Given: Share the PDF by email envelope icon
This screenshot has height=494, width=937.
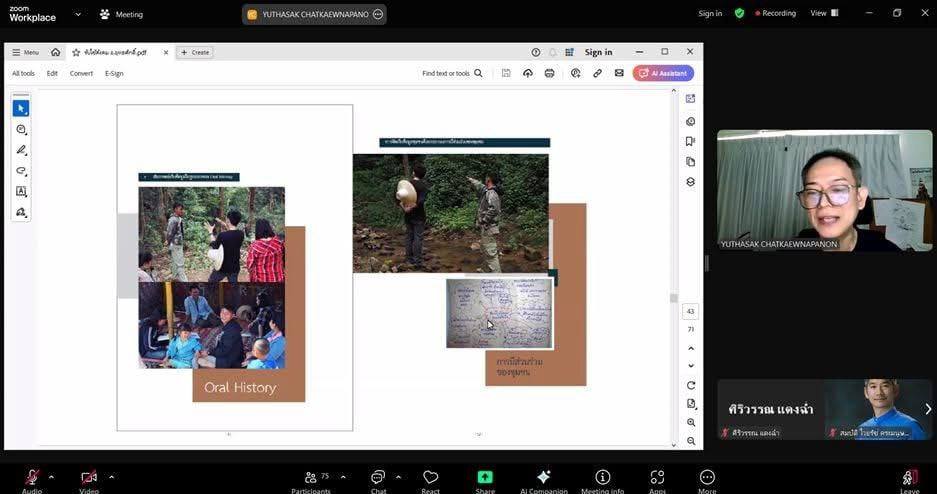Looking at the screenshot, I should pyautogui.click(x=619, y=73).
